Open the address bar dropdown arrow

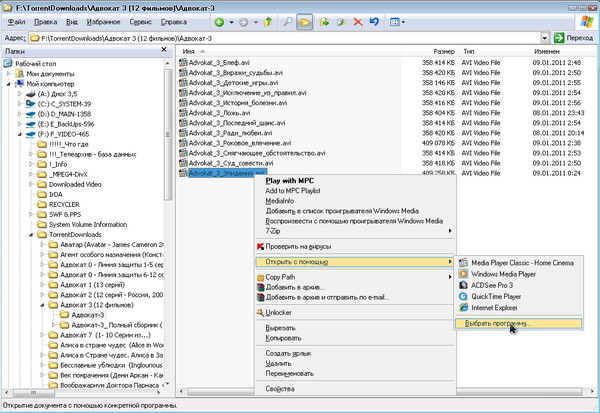545,38
